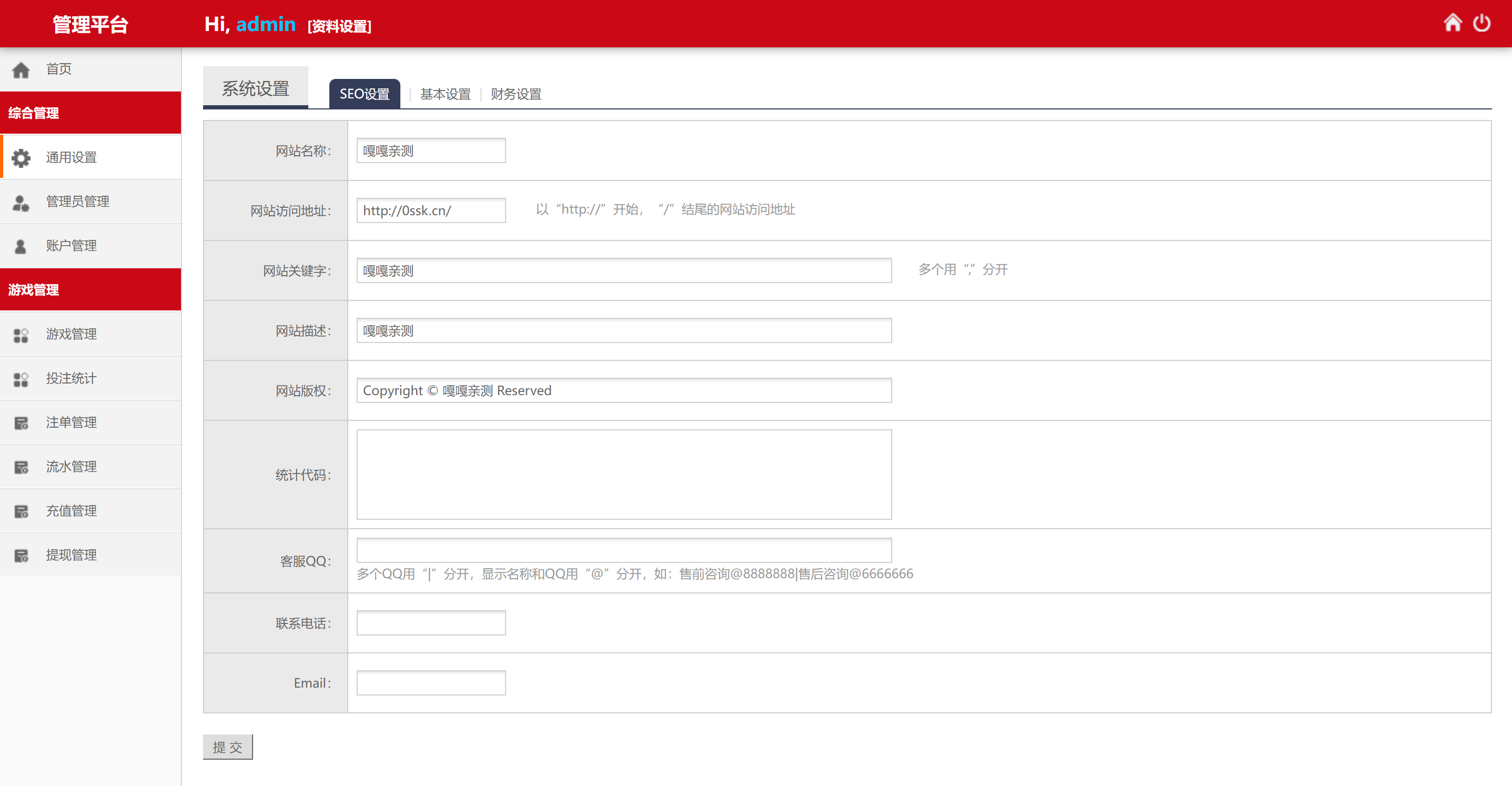Screen dimensions: 1512x786
Task: Switch to the 基本设置 tab
Action: point(446,94)
